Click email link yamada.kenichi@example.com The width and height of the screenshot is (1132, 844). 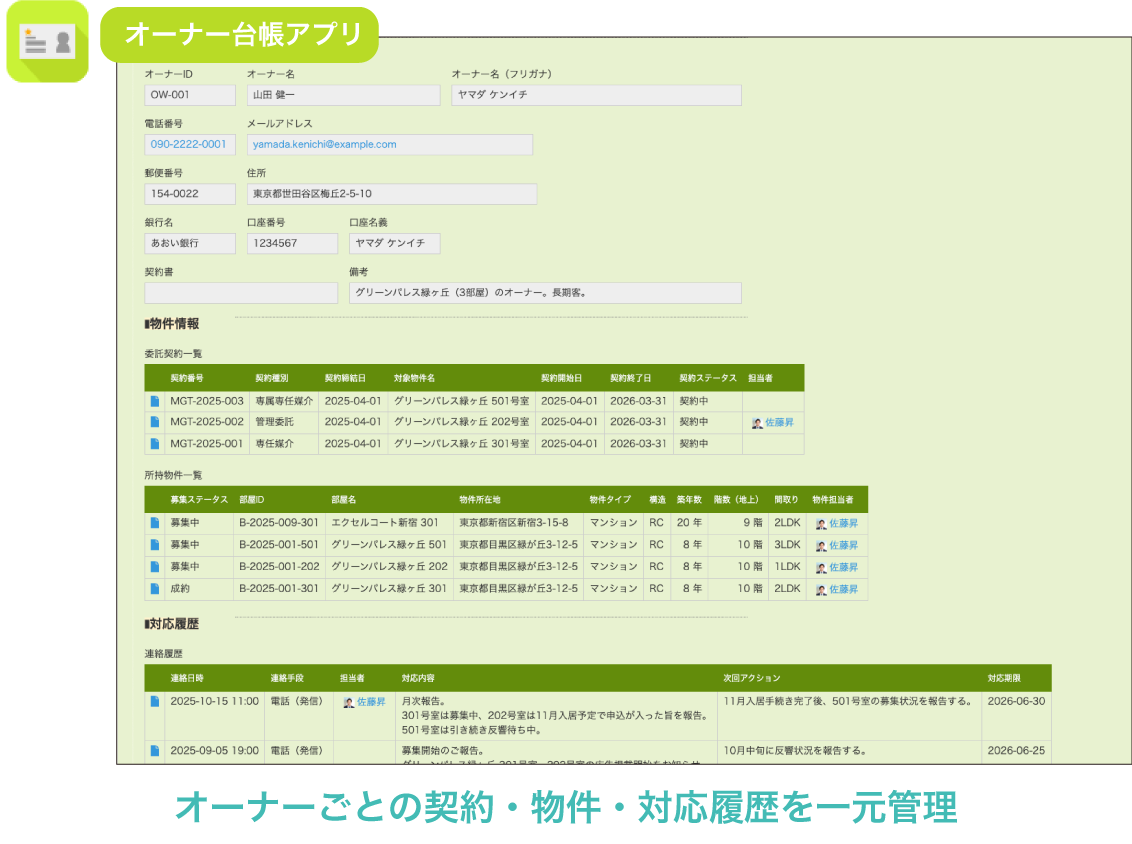click(324, 144)
